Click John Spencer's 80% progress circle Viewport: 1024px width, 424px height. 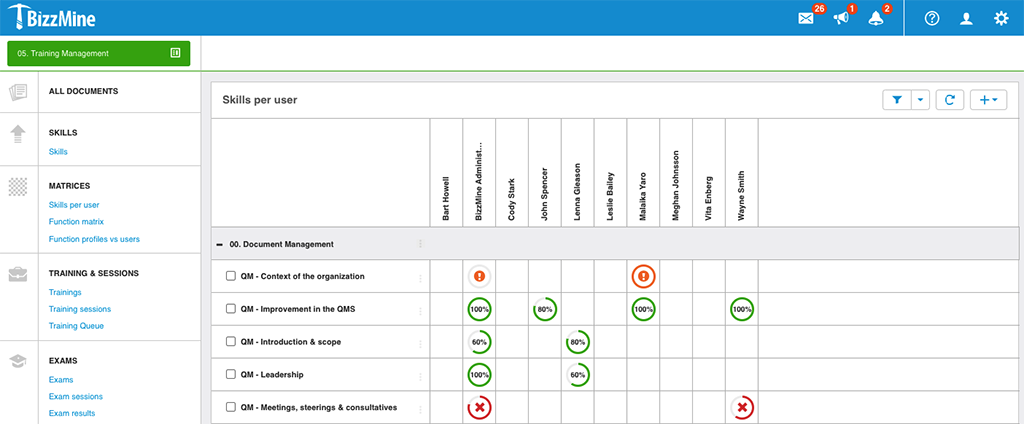545,309
